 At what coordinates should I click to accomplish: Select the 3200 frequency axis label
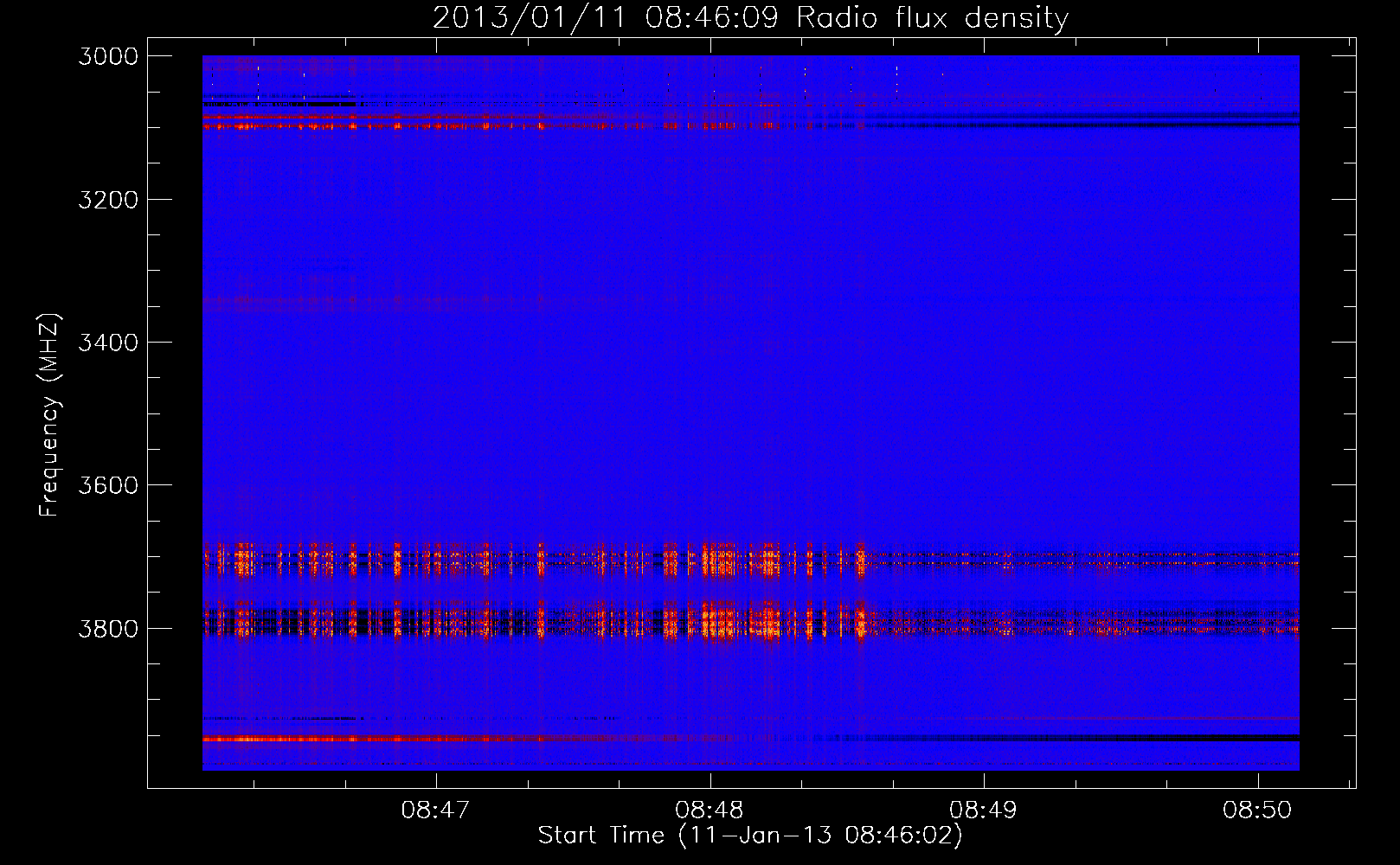(x=108, y=200)
